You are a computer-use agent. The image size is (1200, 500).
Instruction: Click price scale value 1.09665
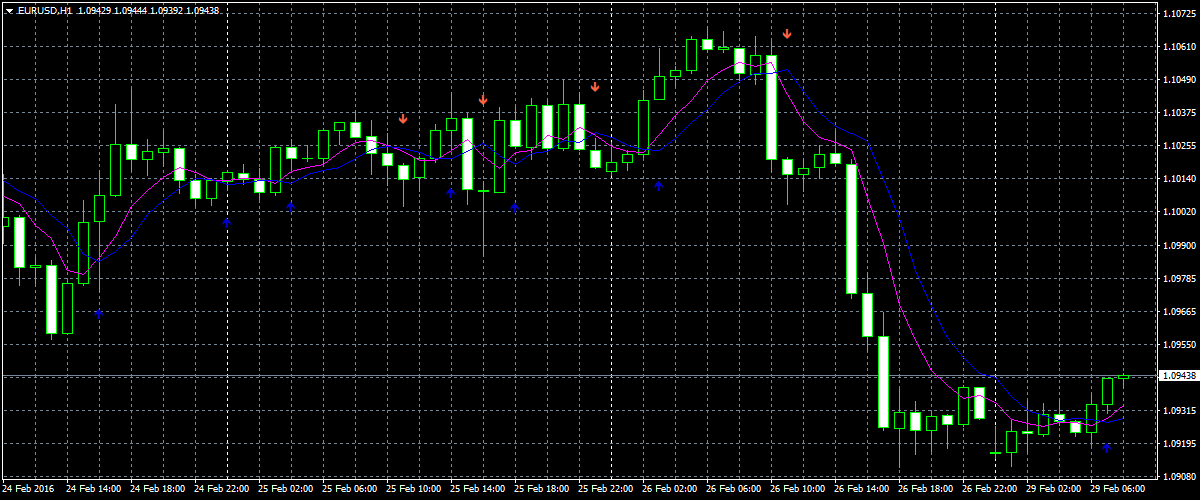click(1179, 311)
